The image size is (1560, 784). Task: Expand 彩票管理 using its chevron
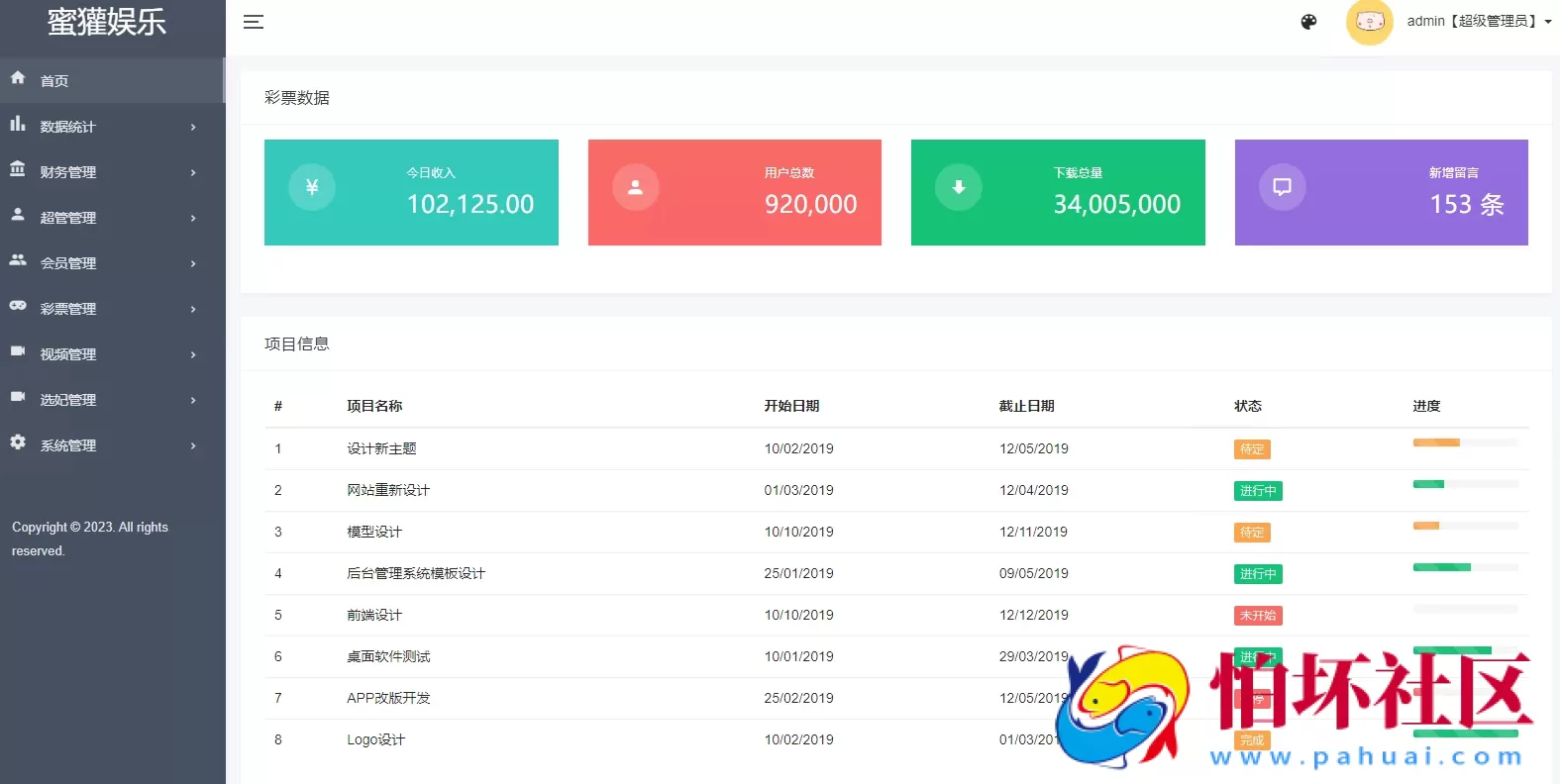click(x=193, y=309)
